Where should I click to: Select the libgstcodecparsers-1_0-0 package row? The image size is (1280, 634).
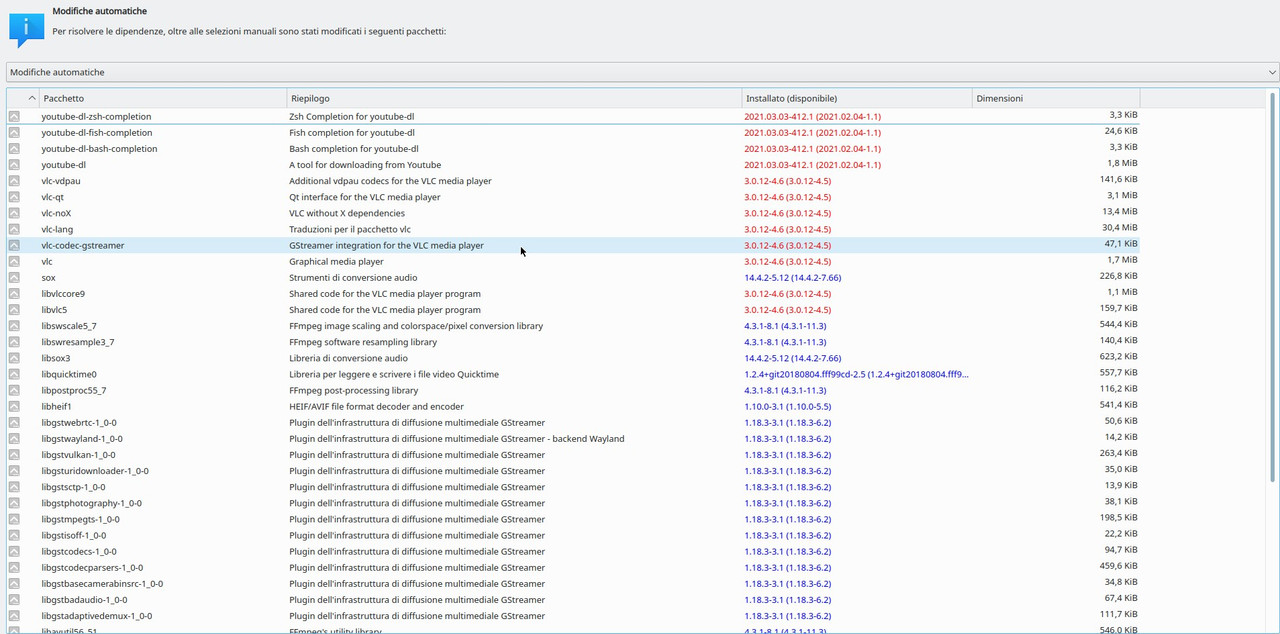click(572, 567)
